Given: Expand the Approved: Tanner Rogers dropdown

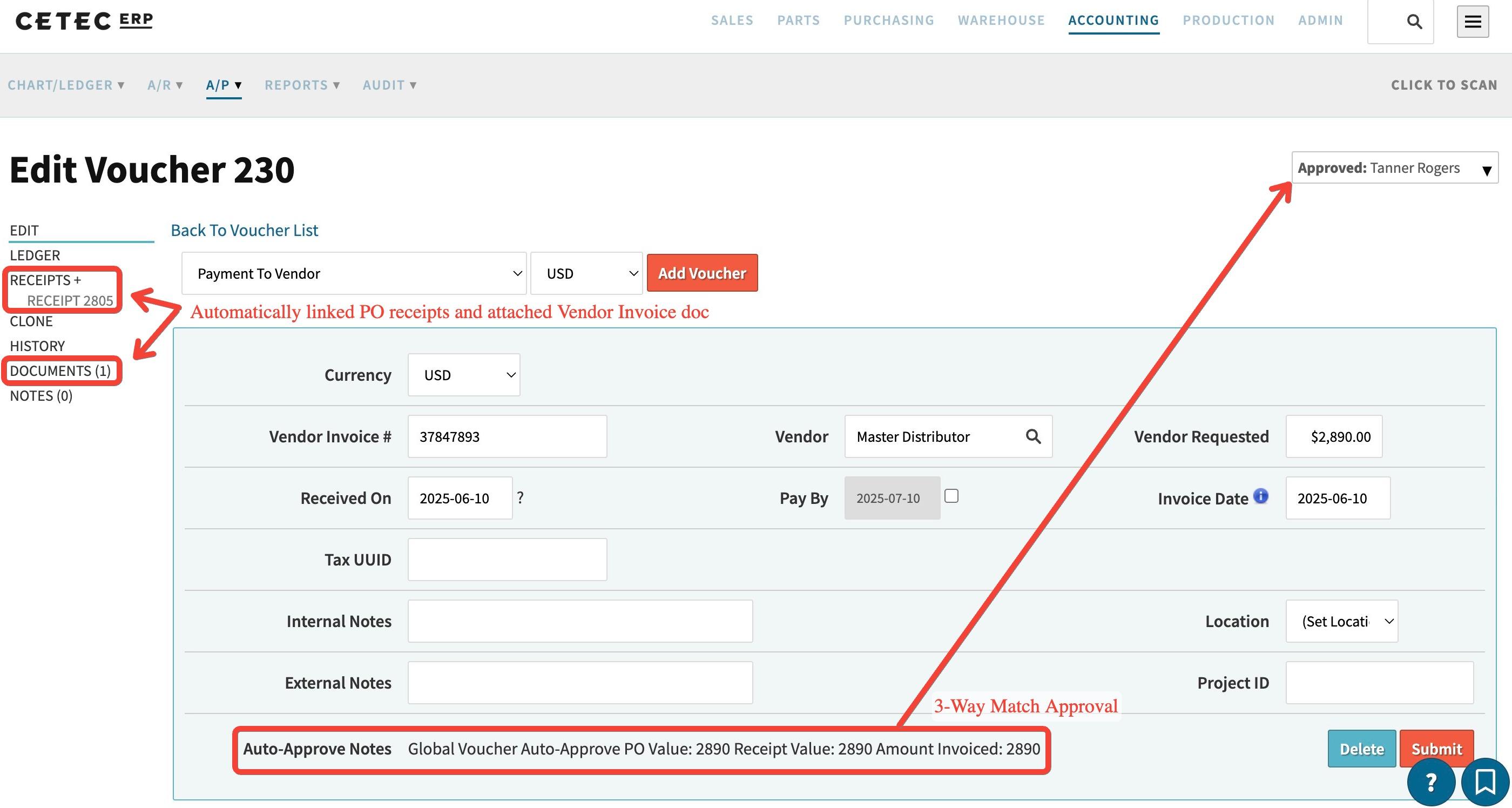Looking at the screenshot, I should click(1394, 168).
